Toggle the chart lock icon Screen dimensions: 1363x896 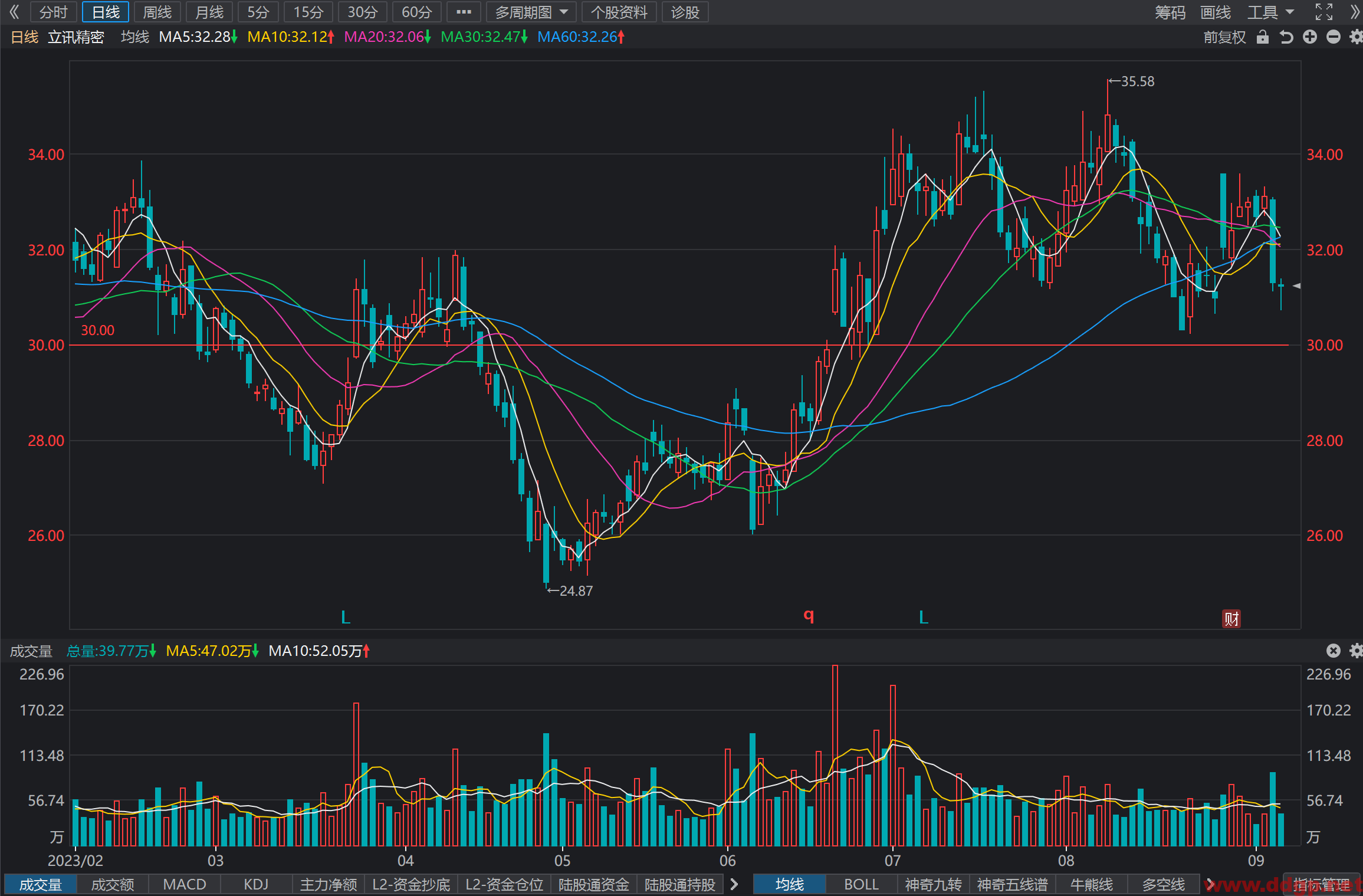tap(1262, 37)
